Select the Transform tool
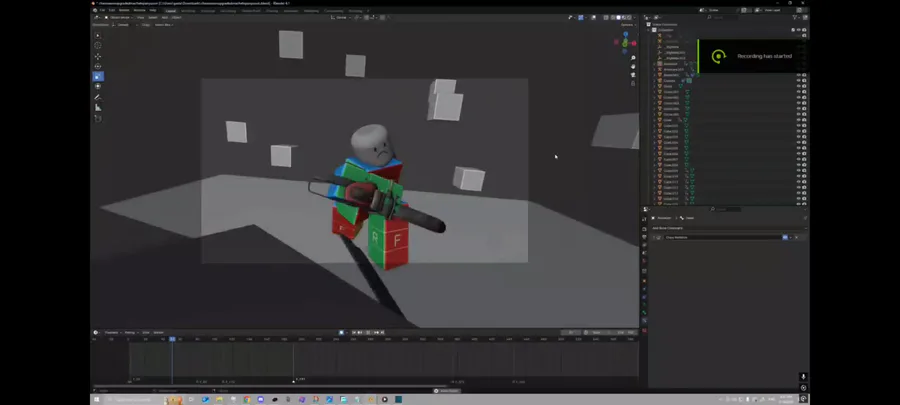This screenshot has width=900, height=405. tap(98, 86)
